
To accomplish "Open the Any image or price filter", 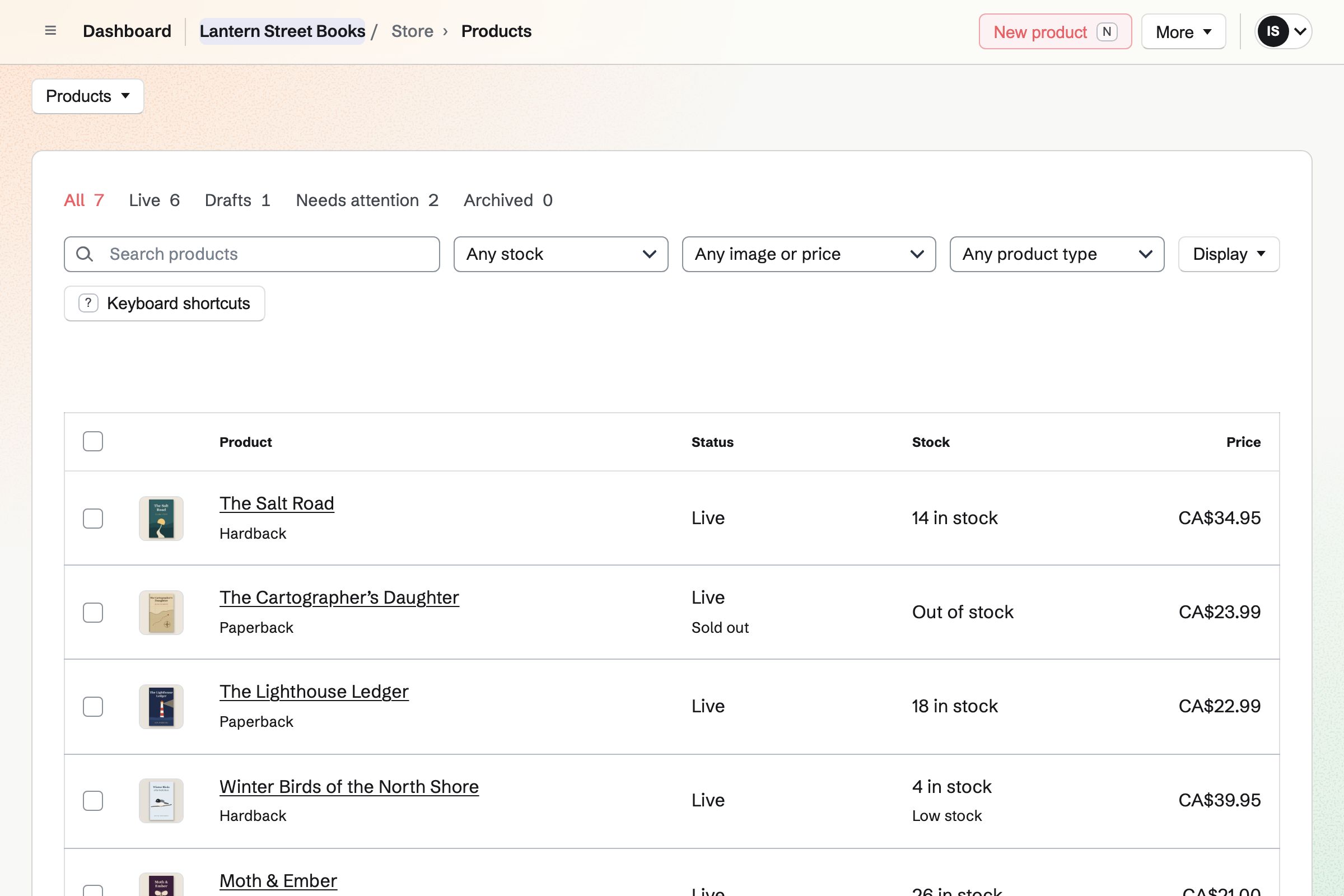I will (x=809, y=254).
